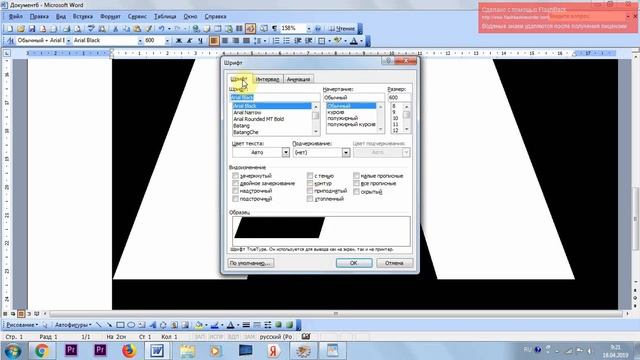Click the Align left toolbar icon
640x360 pixels.
pyautogui.click(x=213, y=41)
